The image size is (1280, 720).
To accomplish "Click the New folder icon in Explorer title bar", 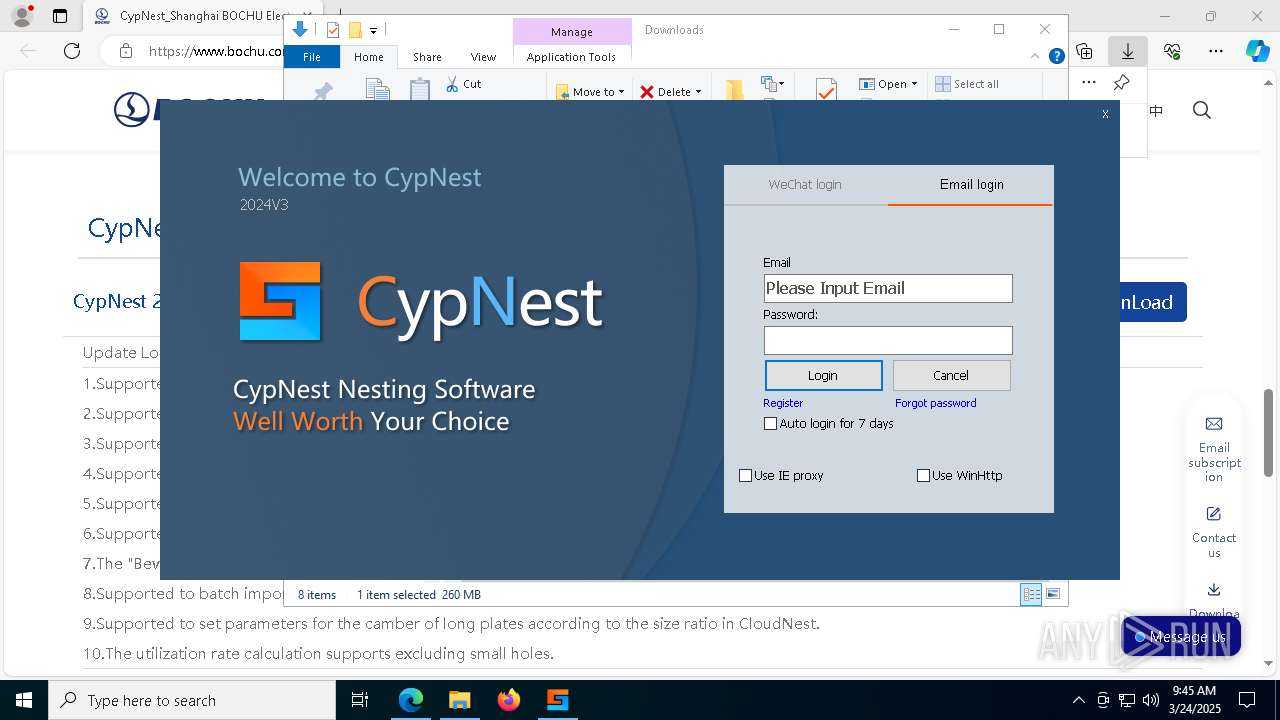I will [355, 30].
